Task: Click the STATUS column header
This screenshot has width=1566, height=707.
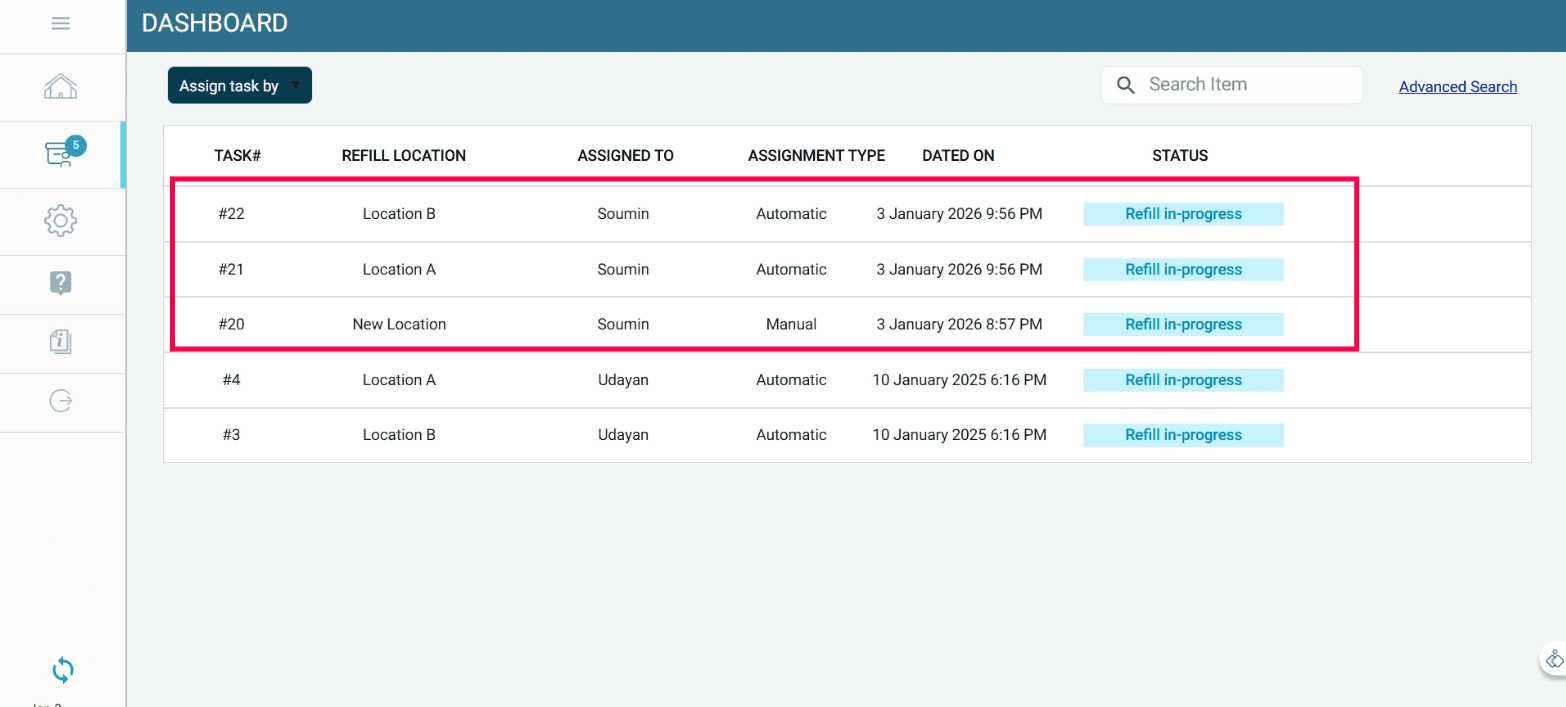Action: click(1180, 156)
